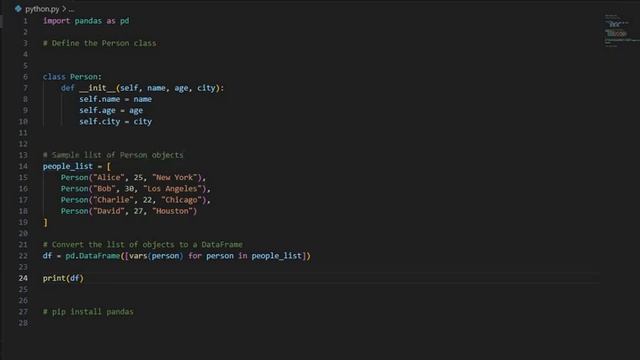The height and width of the screenshot is (360, 640).
Task: Click line number 6 in gutter
Action: (x=25, y=77)
